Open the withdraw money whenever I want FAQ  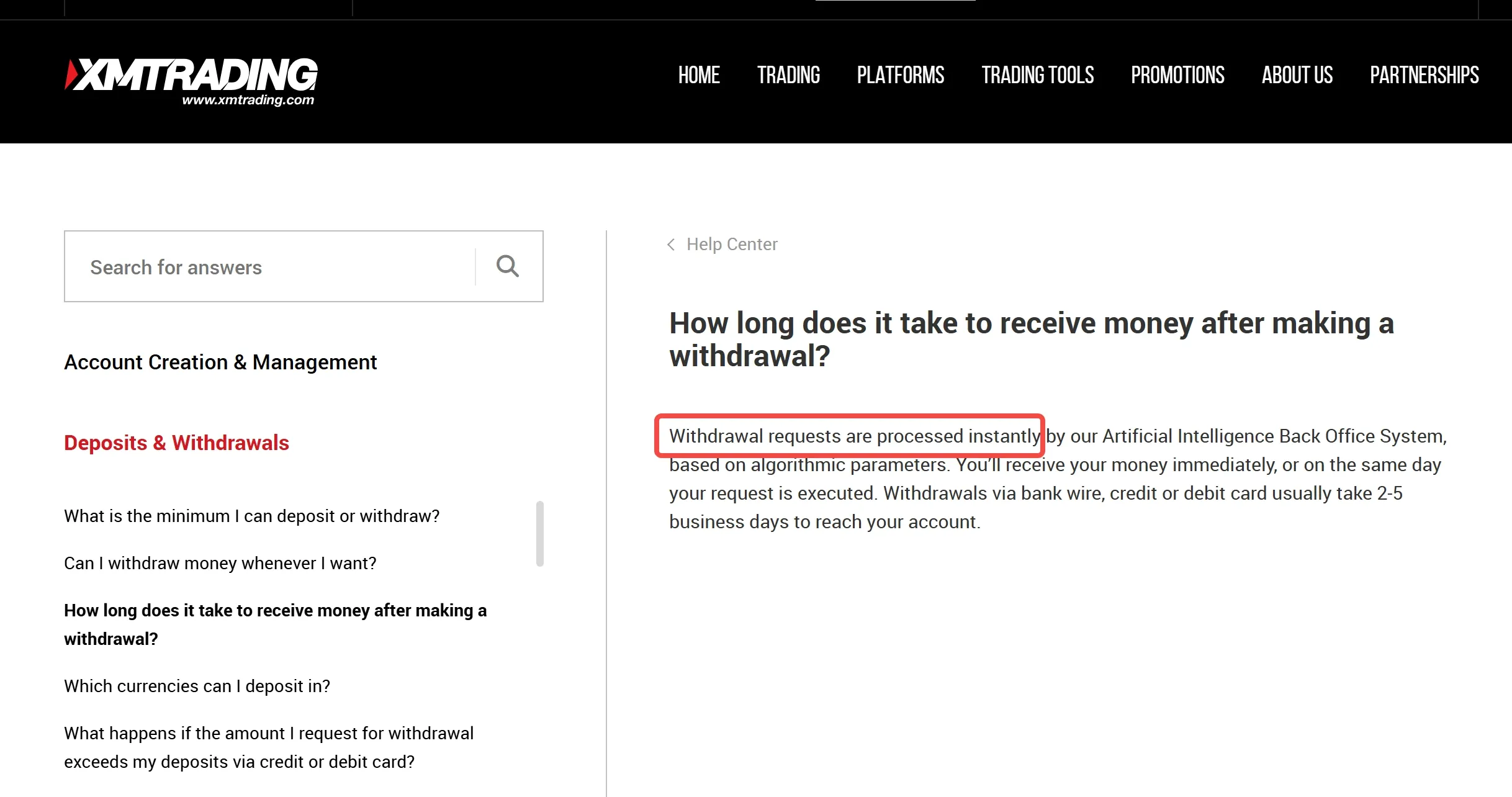[x=220, y=563]
